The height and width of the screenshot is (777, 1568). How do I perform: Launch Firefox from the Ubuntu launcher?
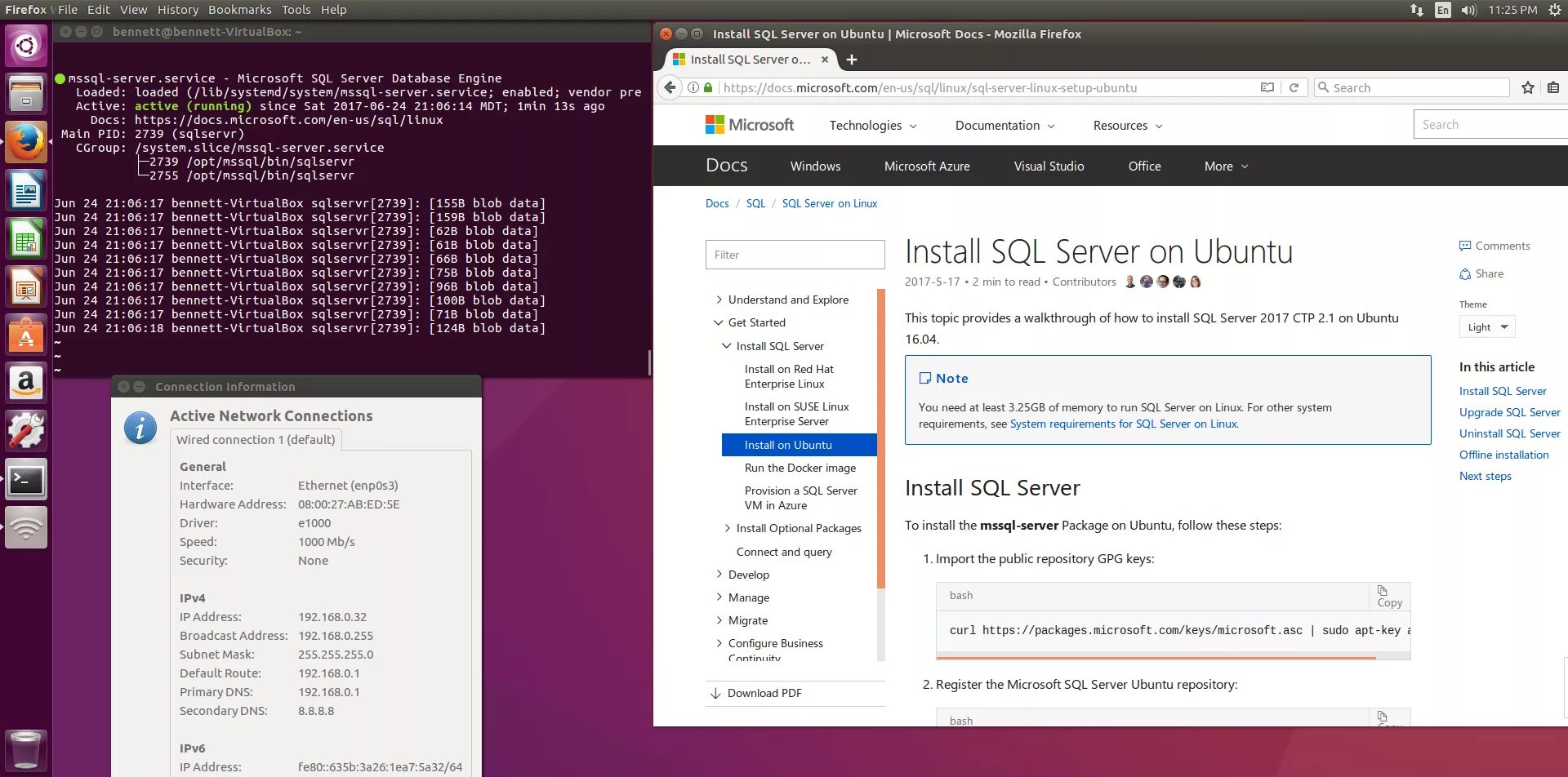(26, 142)
